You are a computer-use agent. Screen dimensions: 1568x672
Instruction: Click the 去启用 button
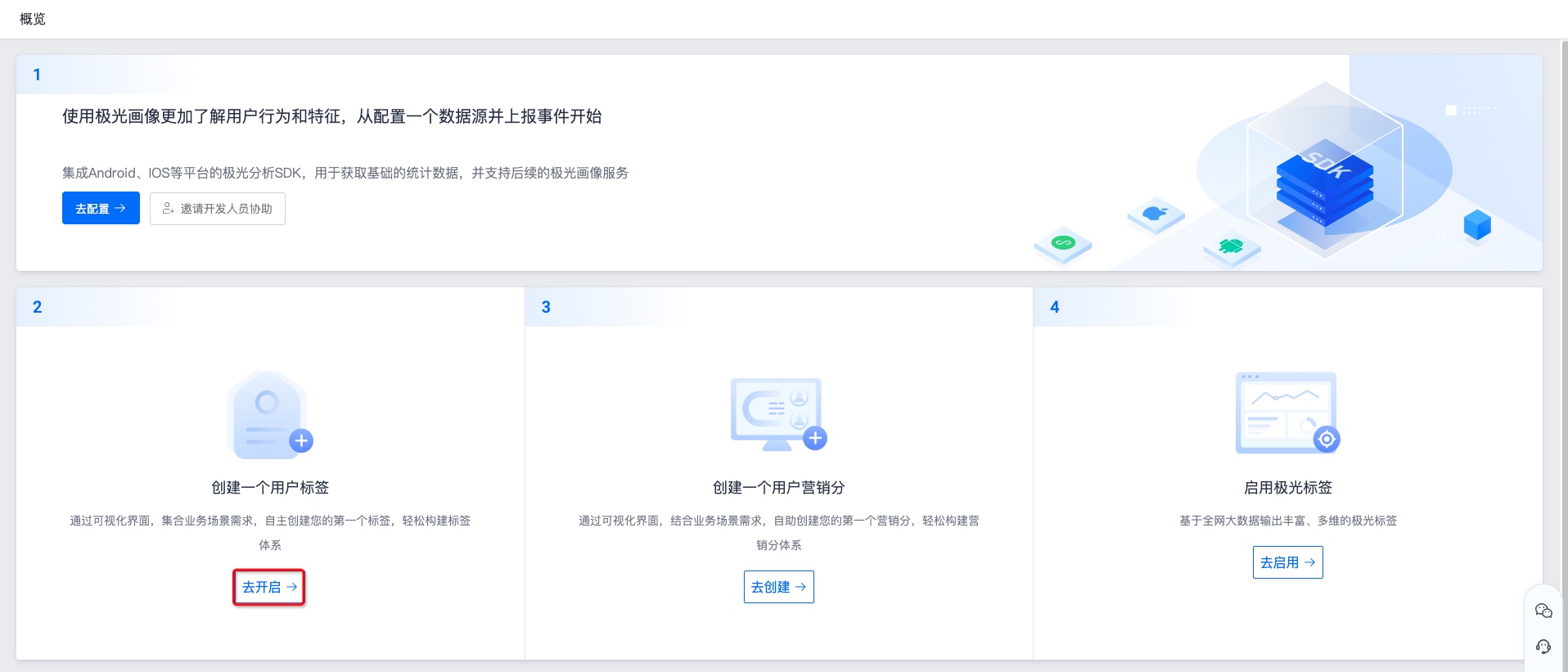click(x=1288, y=562)
